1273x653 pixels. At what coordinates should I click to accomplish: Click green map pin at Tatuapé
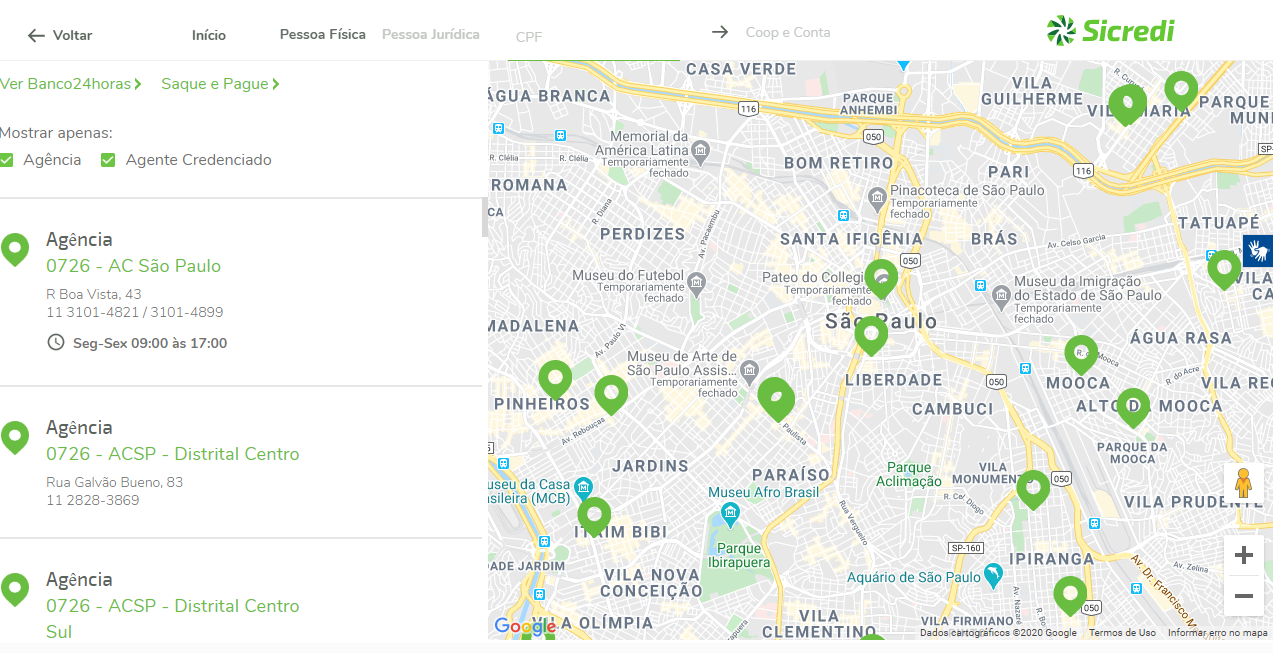1224,269
